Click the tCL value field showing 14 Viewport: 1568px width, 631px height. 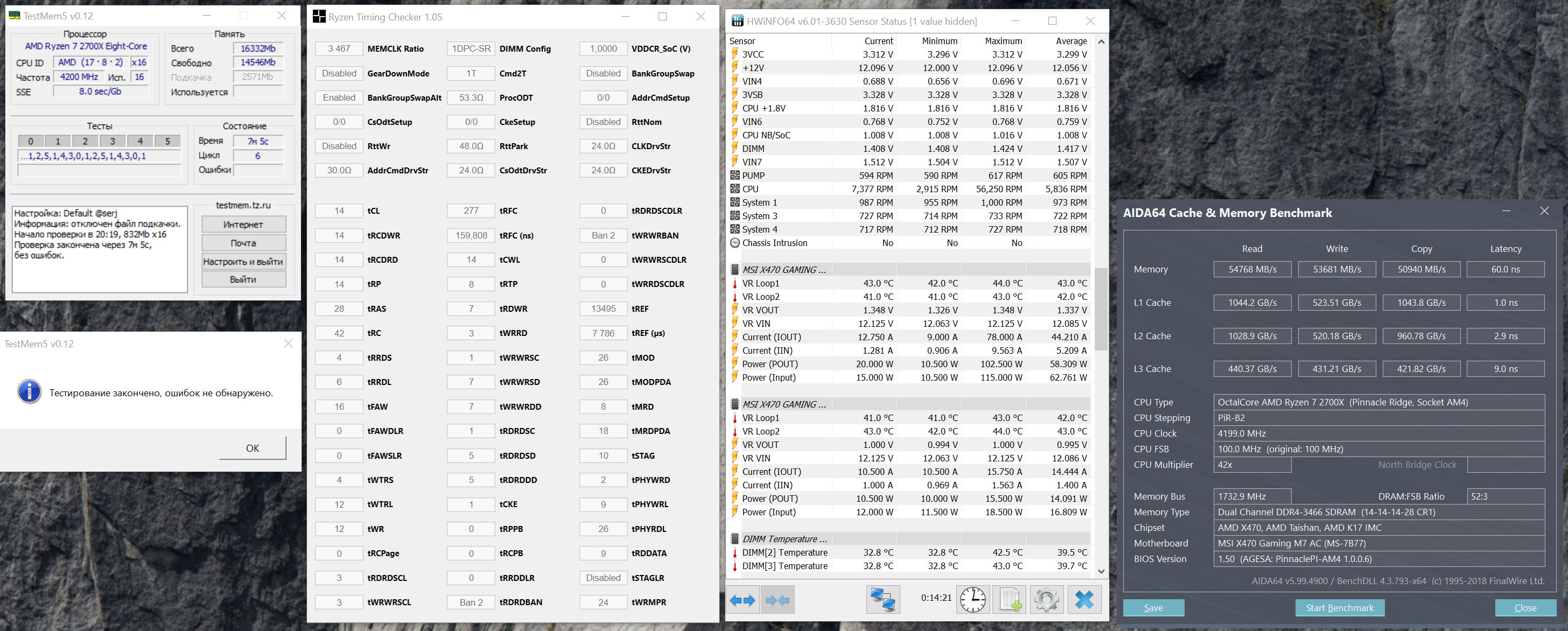pos(339,211)
